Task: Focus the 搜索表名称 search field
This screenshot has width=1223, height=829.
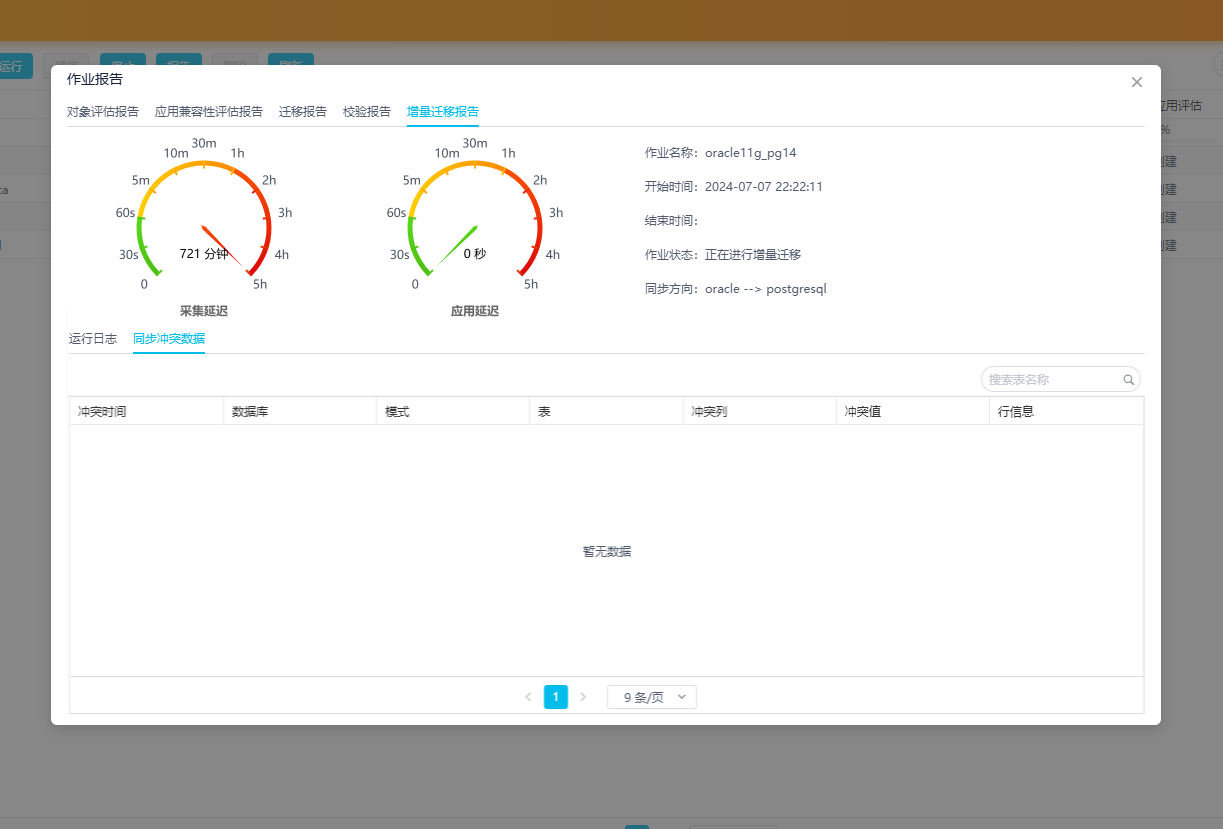Action: pos(1061,379)
